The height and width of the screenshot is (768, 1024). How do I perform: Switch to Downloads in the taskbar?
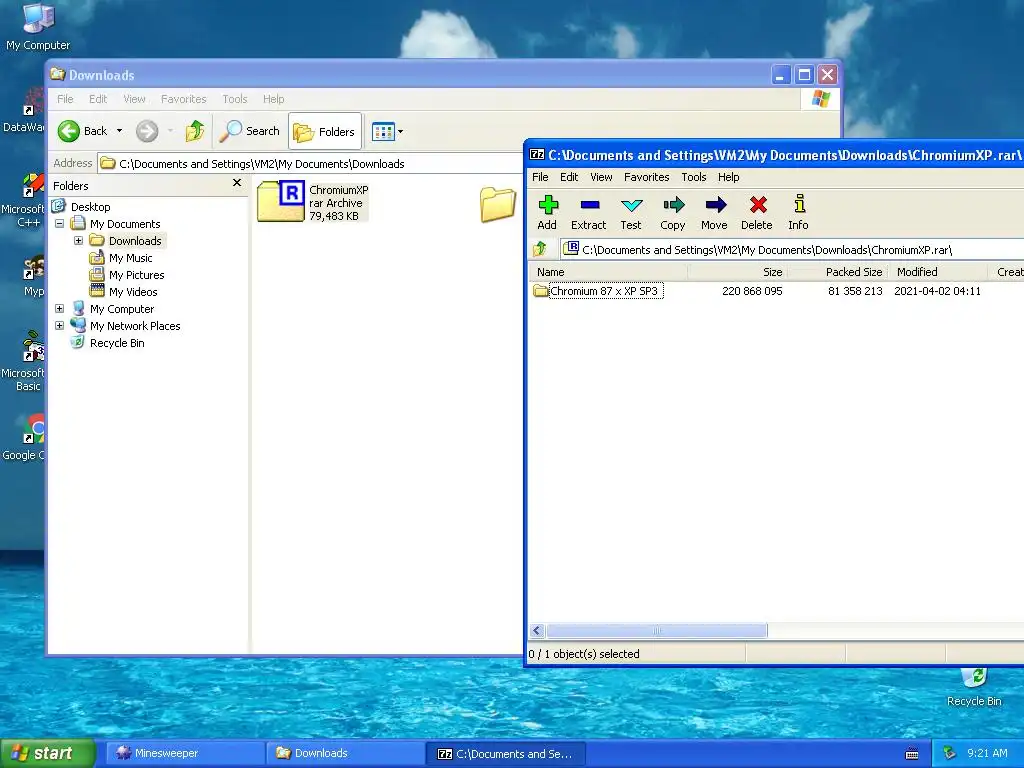(345, 753)
